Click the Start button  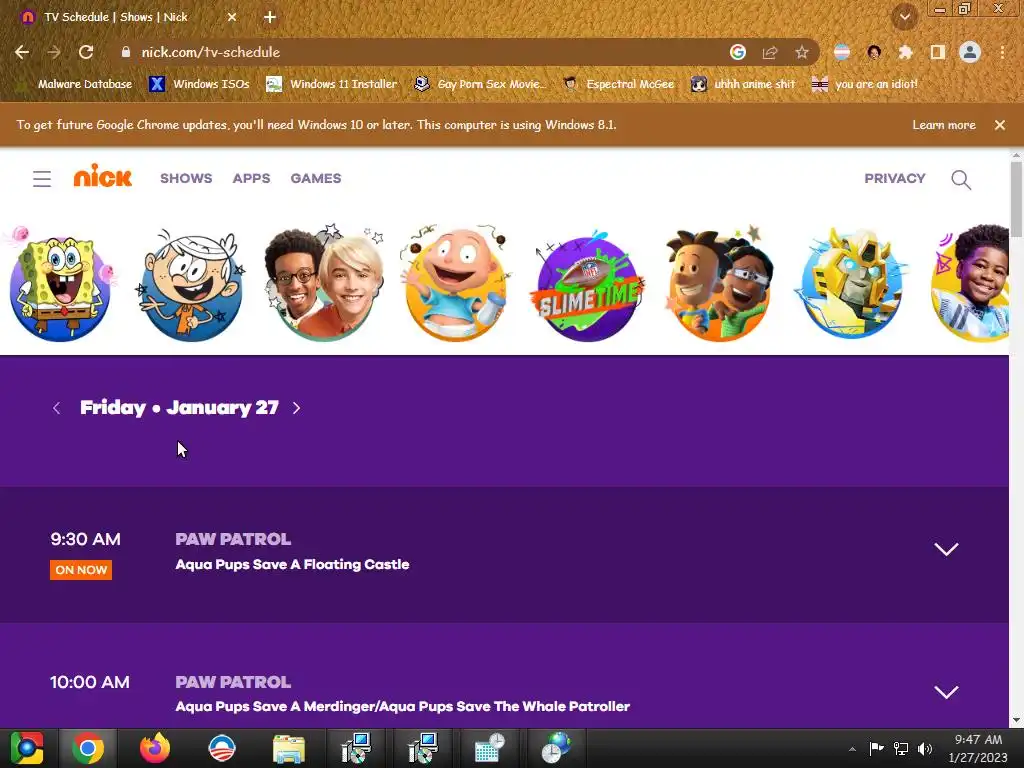tap(26, 748)
